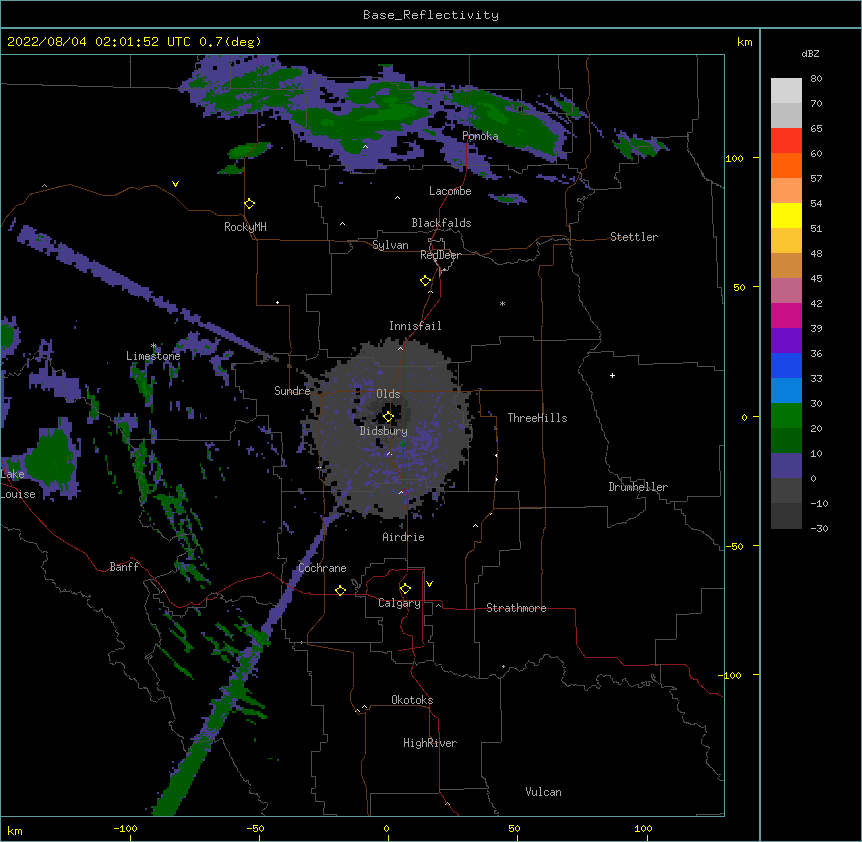This screenshot has height=842, width=862.
Task: Click the Vulcan city label
Action: pos(543,792)
